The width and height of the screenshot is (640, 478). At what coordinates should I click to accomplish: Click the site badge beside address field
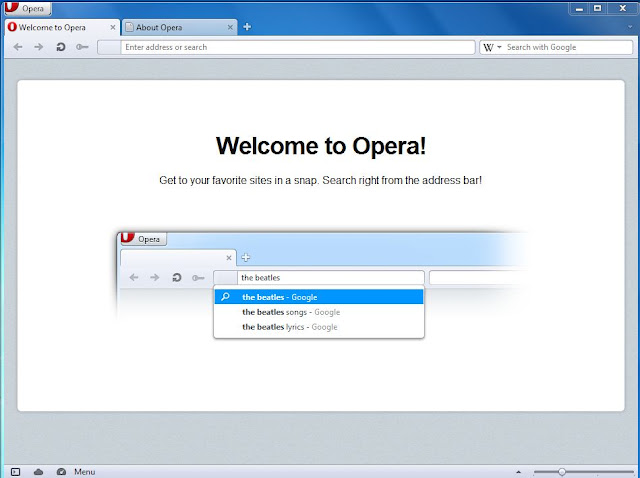tap(109, 47)
